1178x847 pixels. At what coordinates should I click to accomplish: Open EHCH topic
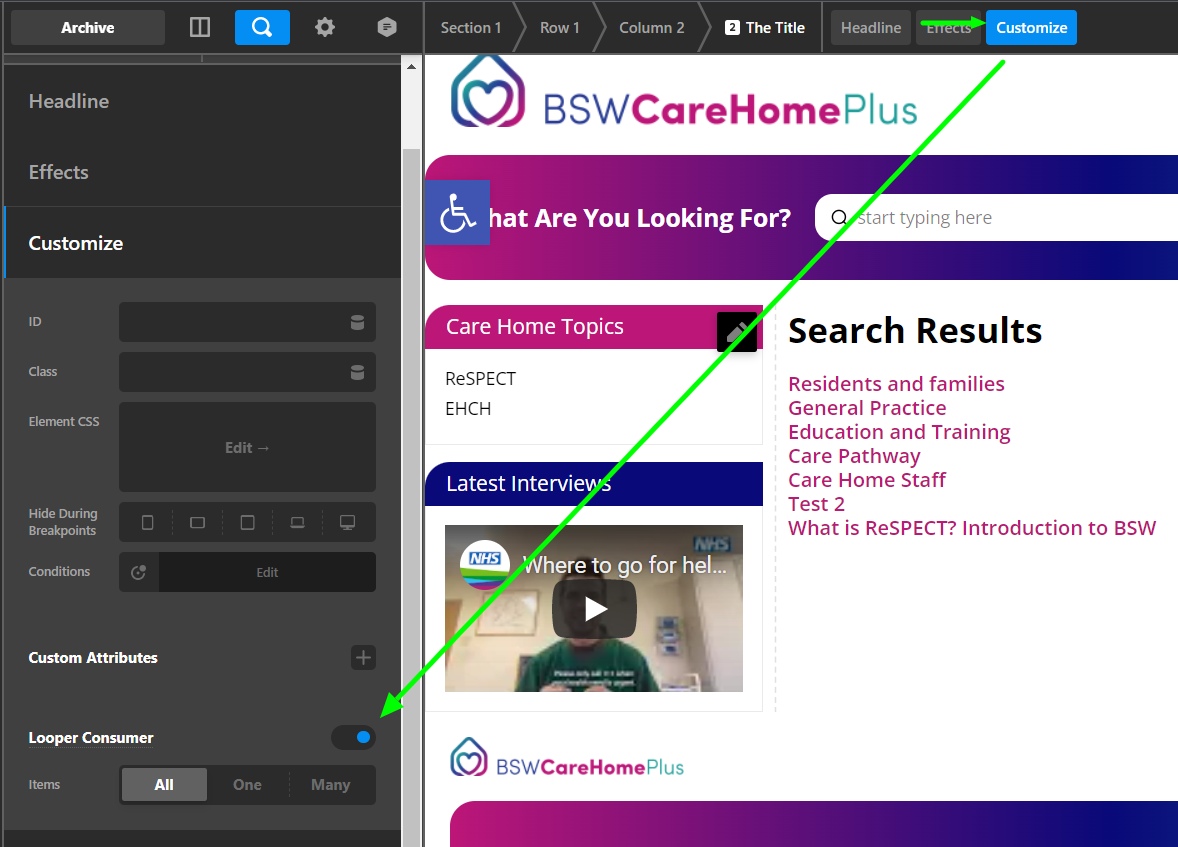point(468,409)
